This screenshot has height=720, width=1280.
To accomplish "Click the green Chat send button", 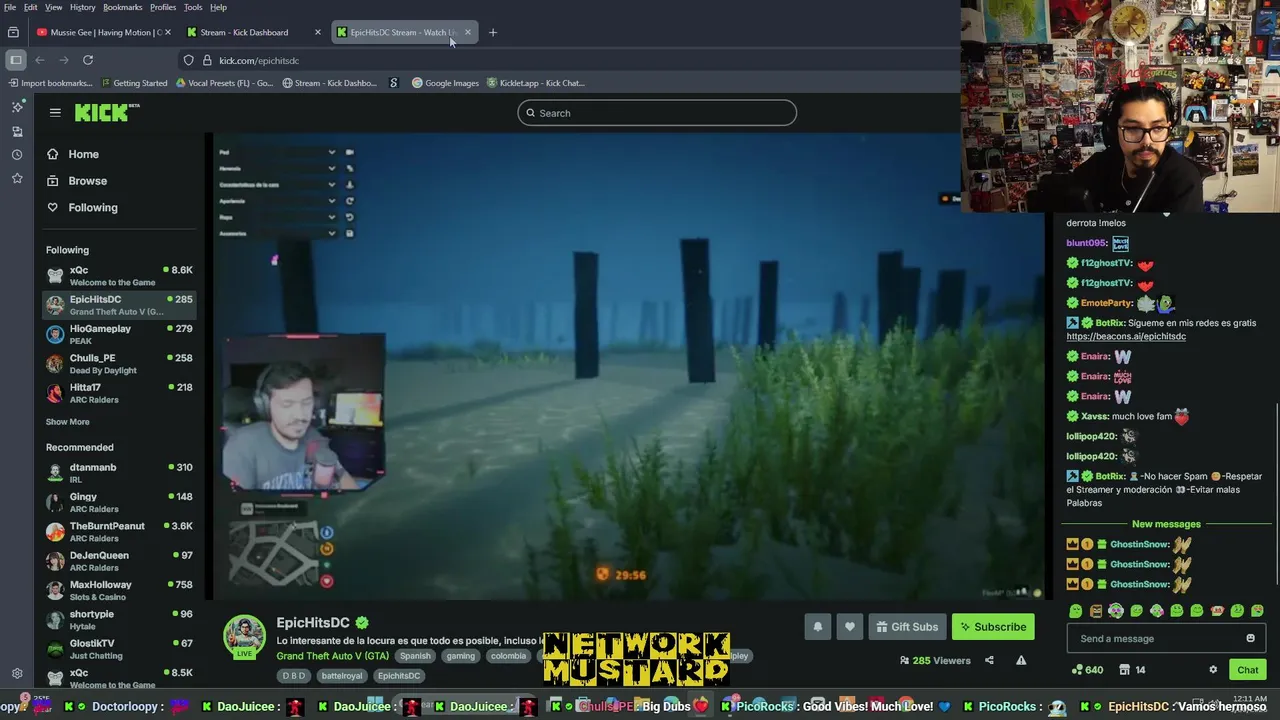I will click(1247, 670).
